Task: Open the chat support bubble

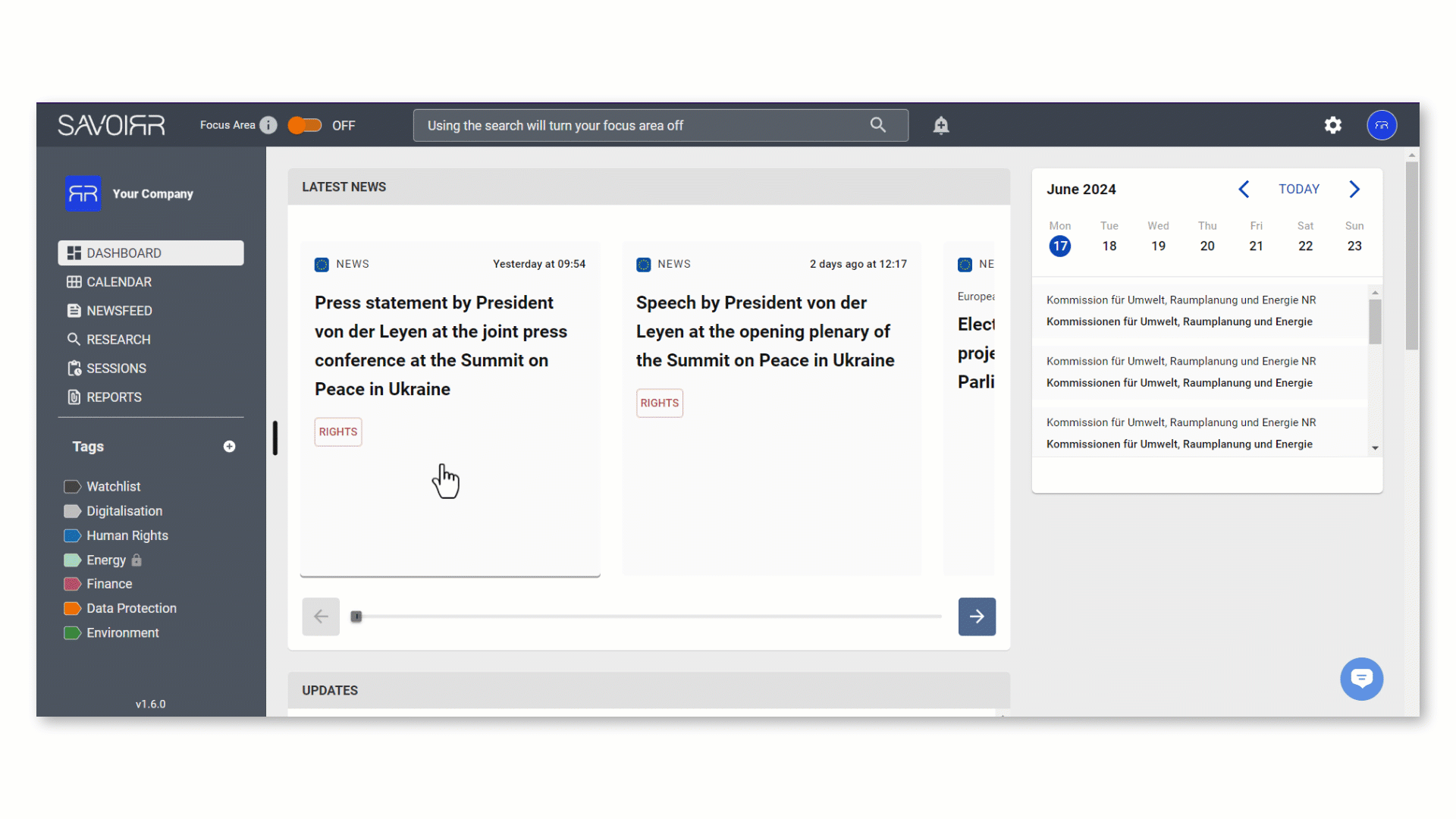Action: pos(1362,679)
